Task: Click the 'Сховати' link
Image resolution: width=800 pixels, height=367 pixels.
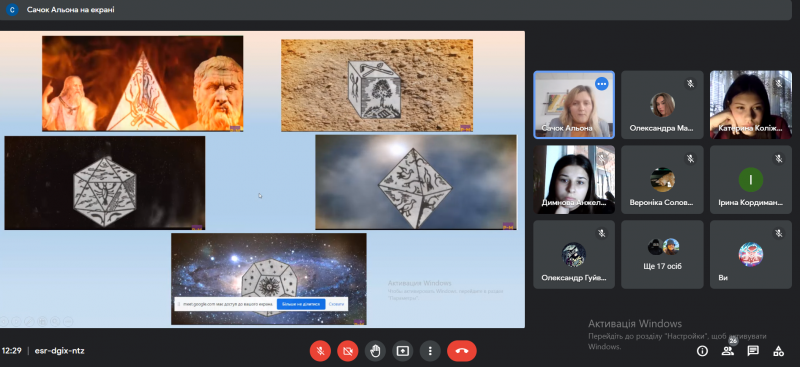Action: (336, 304)
